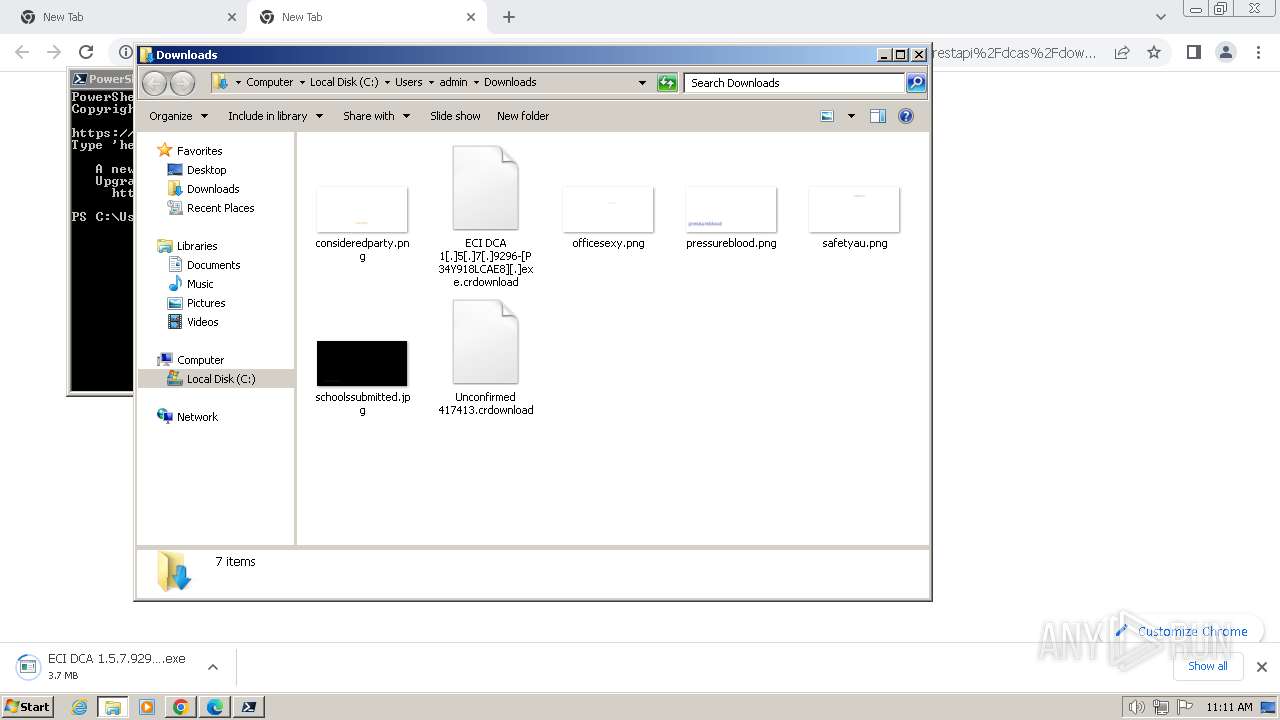Open the Organize menu

[x=178, y=116]
